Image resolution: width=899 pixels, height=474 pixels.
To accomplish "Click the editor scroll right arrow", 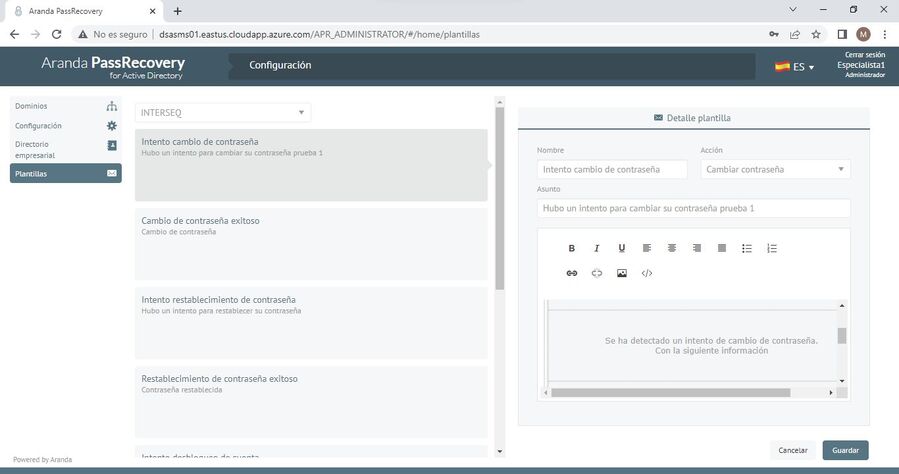I will [x=831, y=393].
